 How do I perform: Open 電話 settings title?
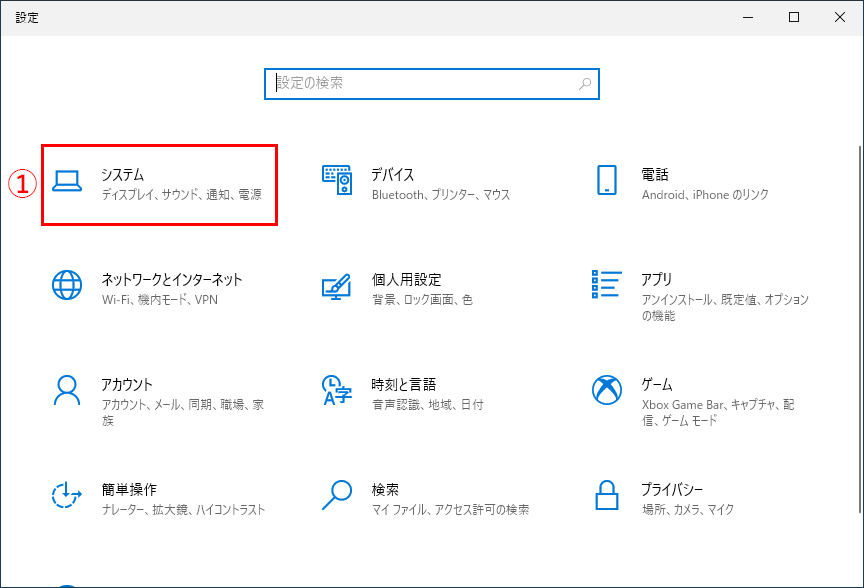point(655,175)
